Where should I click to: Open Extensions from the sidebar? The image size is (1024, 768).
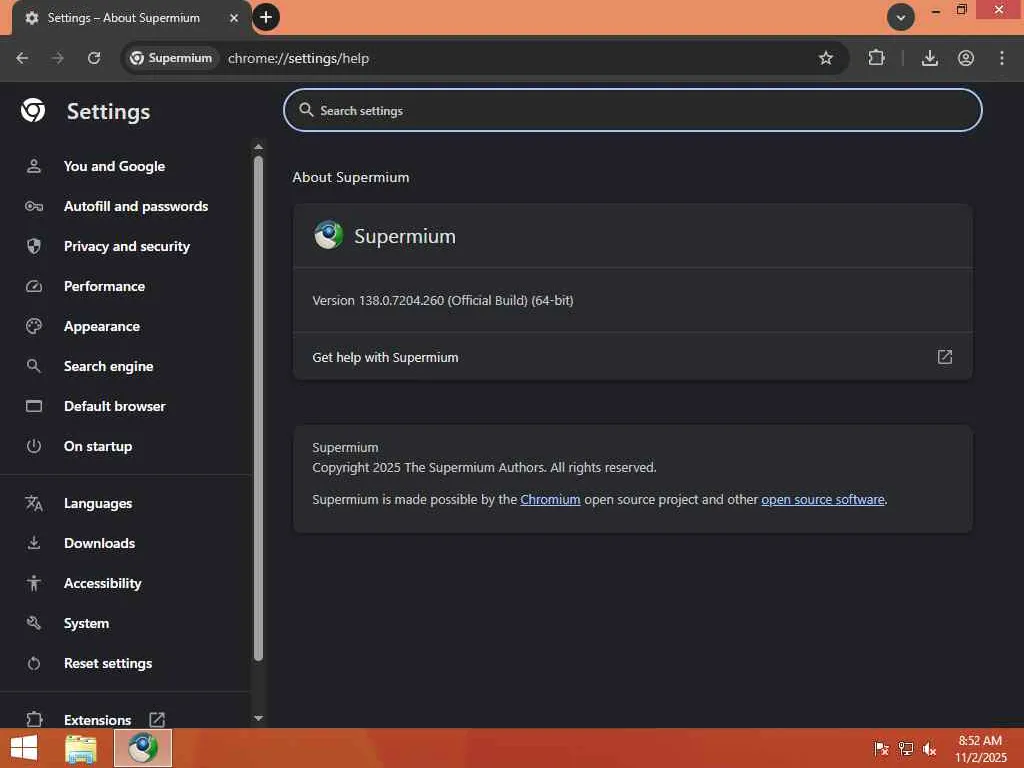97,720
